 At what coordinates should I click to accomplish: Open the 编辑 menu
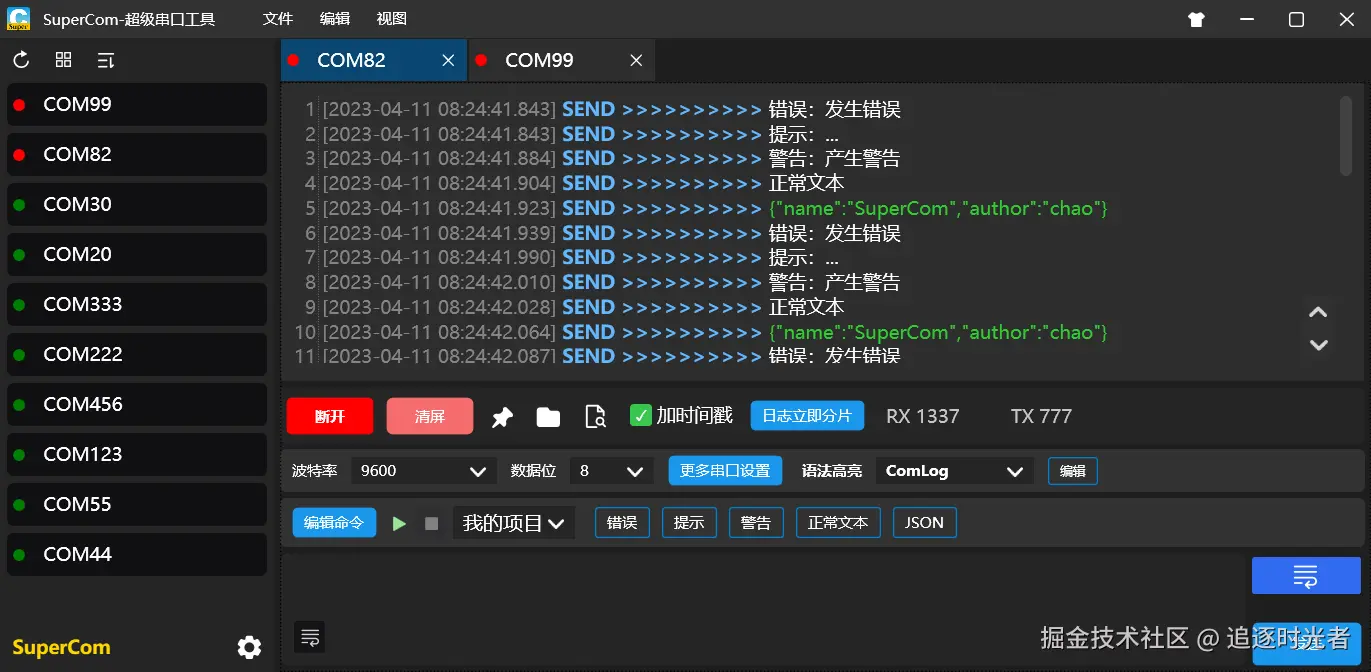(x=335, y=19)
